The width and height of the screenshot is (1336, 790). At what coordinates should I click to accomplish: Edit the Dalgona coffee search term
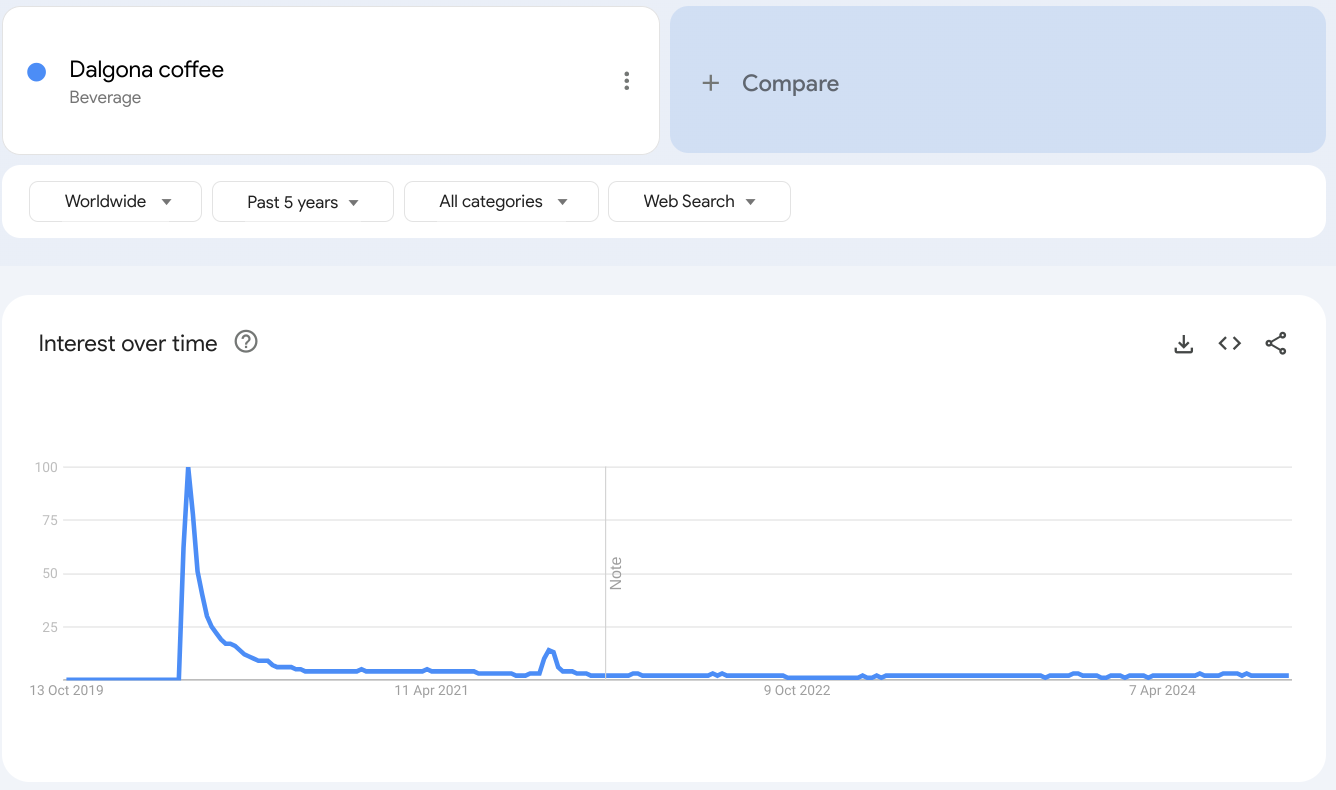coord(146,70)
